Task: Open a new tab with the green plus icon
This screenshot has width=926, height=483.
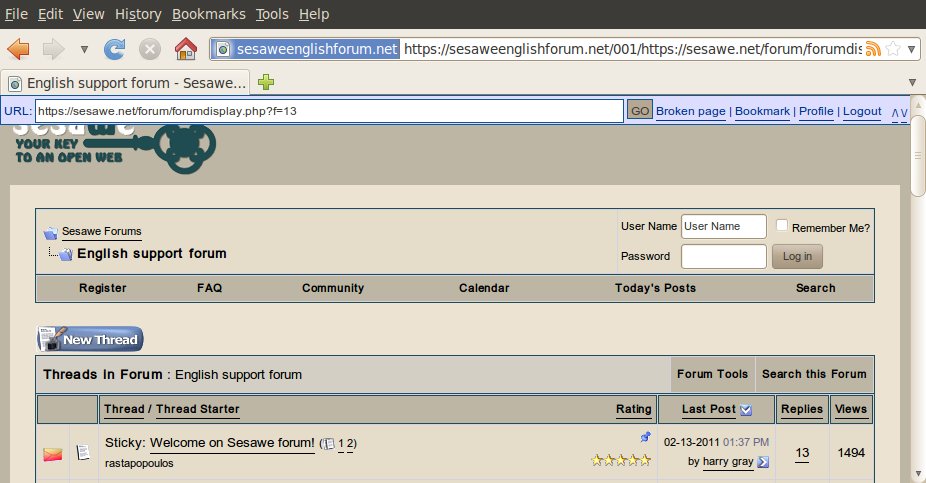Action: pyautogui.click(x=267, y=82)
